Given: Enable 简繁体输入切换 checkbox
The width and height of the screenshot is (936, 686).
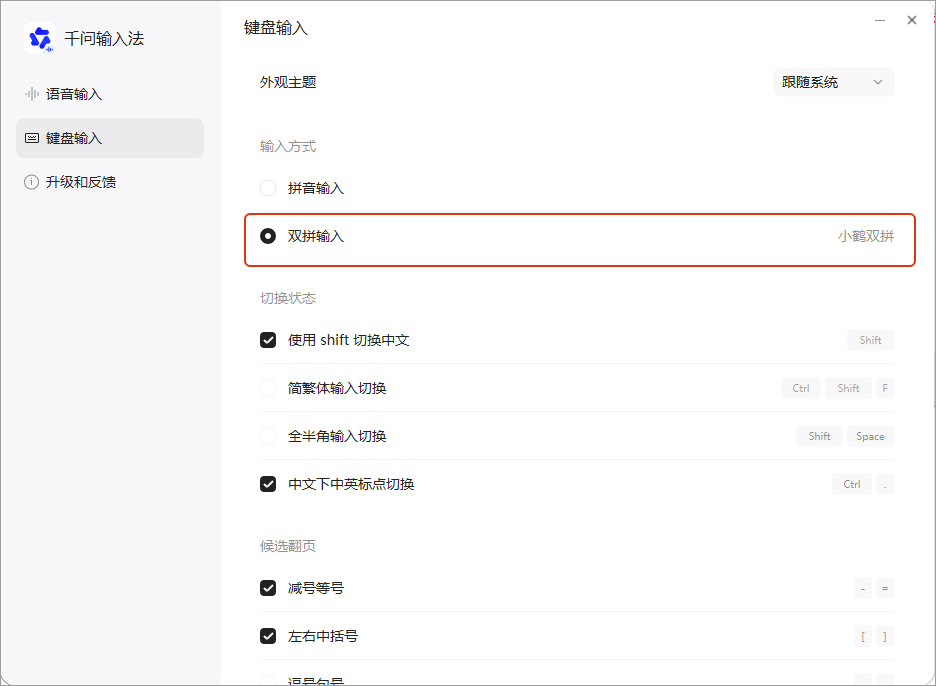Looking at the screenshot, I should [268, 388].
